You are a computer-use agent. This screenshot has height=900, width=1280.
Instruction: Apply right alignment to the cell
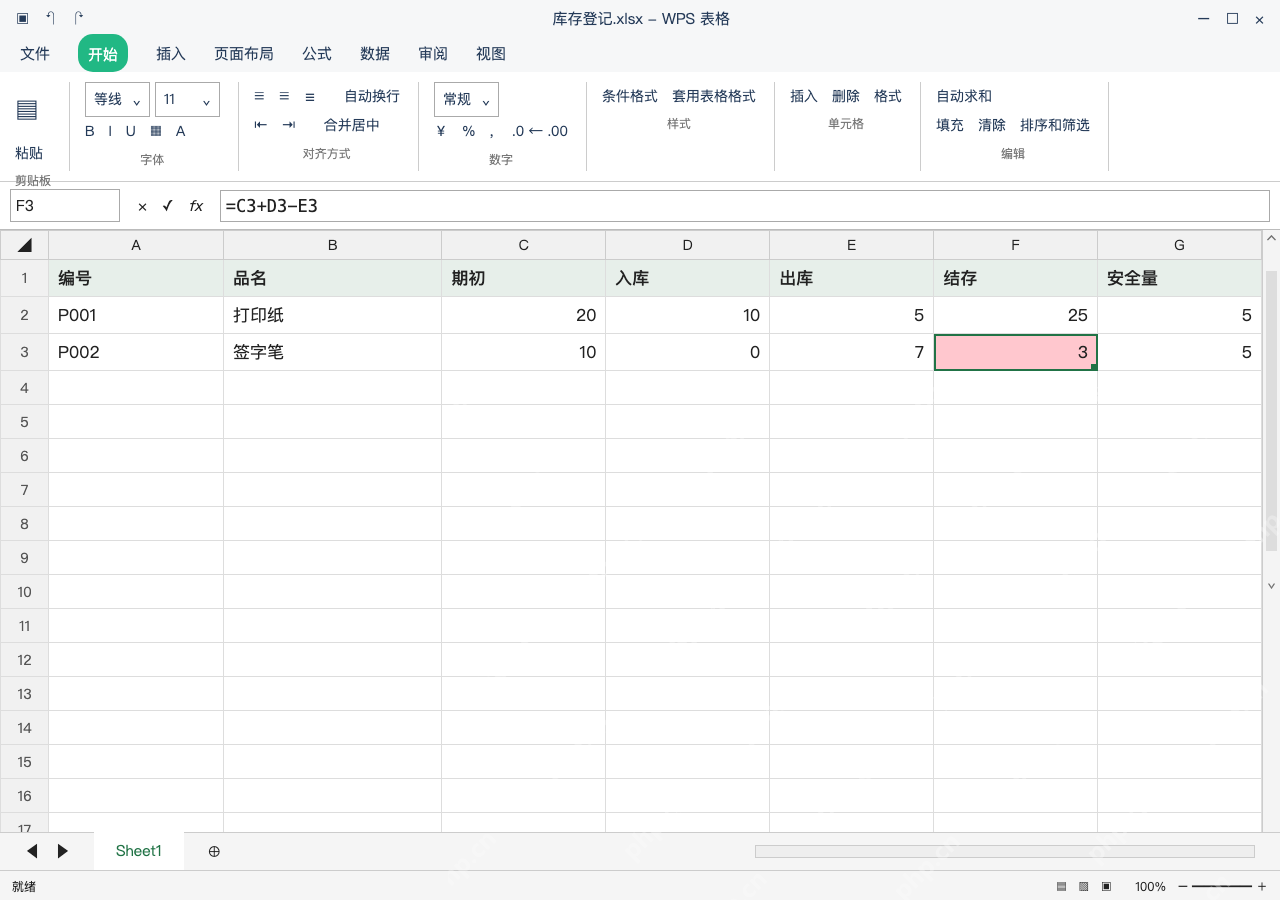coord(310,96)
